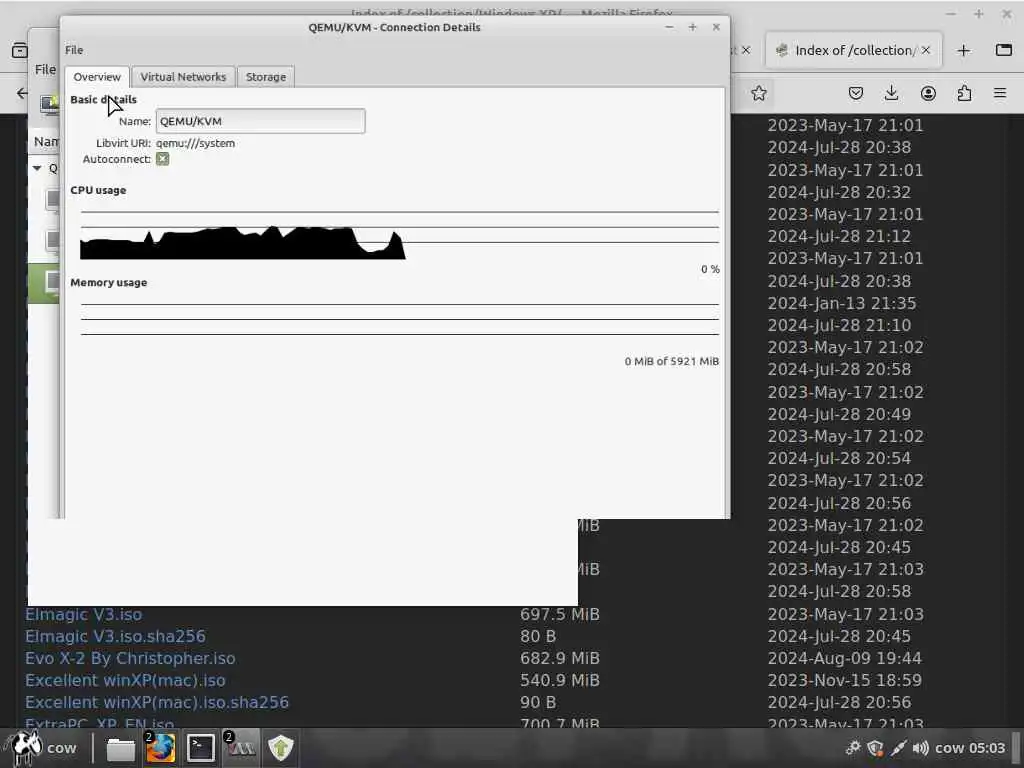Open the cow start menu button
Viewport: 1024px width, 768px height.
40,748
